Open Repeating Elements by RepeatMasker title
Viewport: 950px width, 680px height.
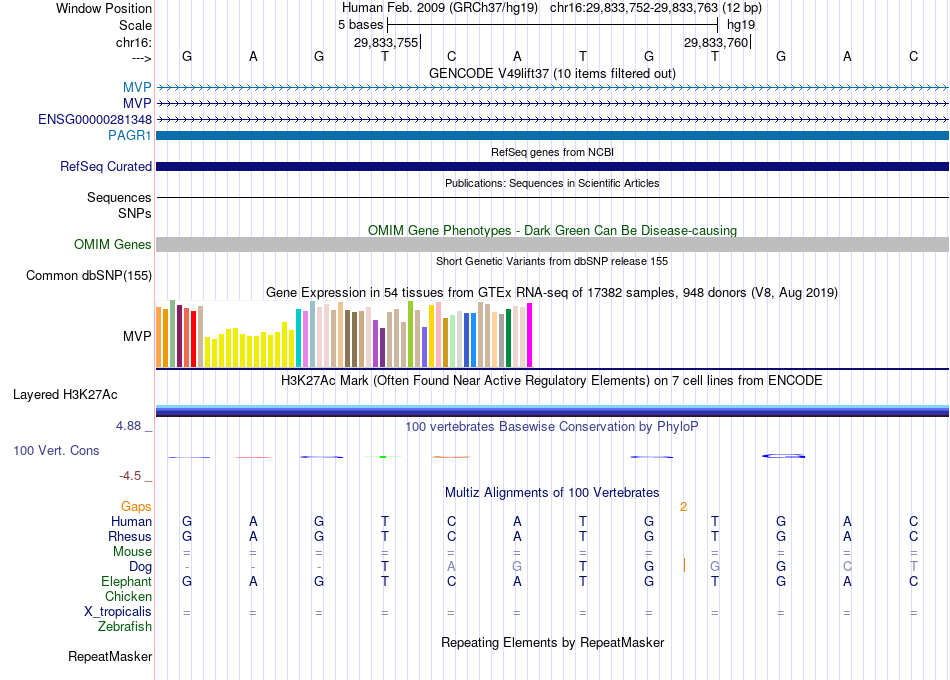(x=552, y=642)
